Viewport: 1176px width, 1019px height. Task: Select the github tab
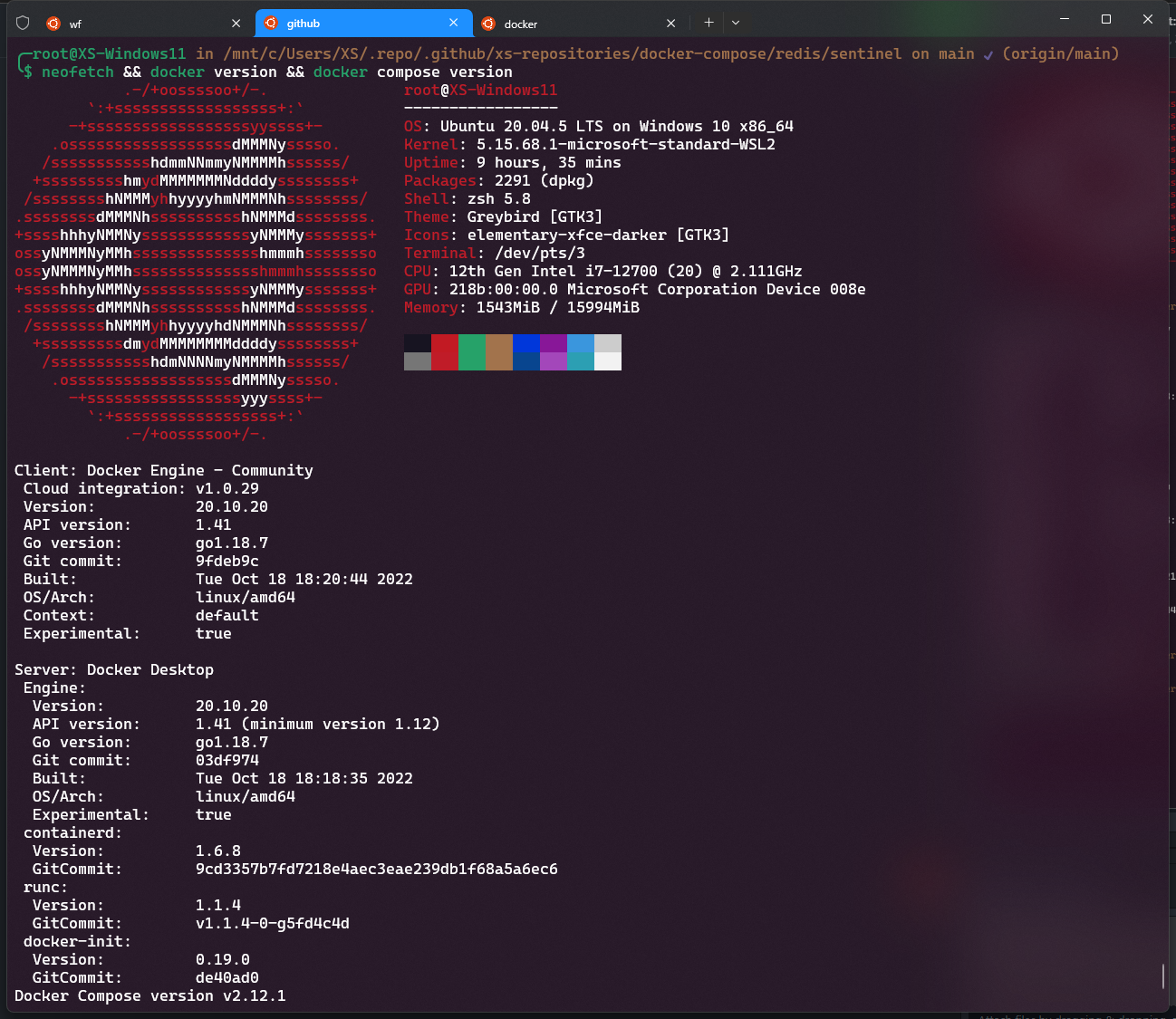point(363,23)
